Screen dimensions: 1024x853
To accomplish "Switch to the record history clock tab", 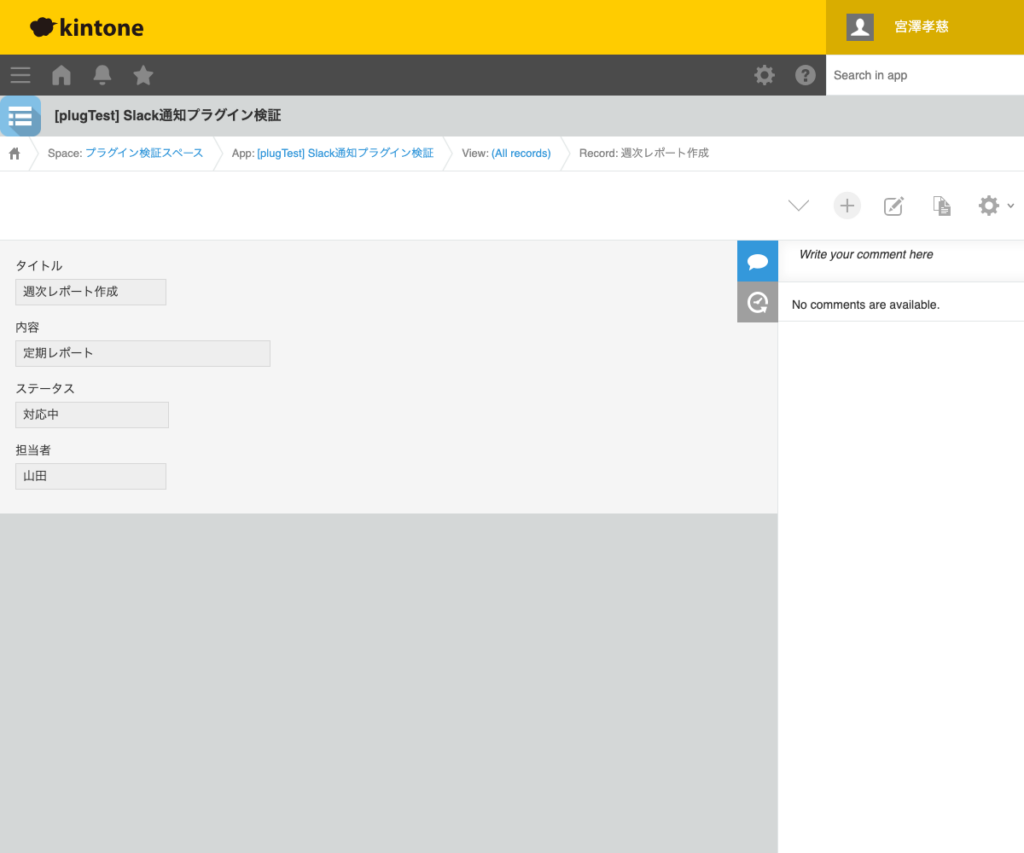I will tap(757, 302).
